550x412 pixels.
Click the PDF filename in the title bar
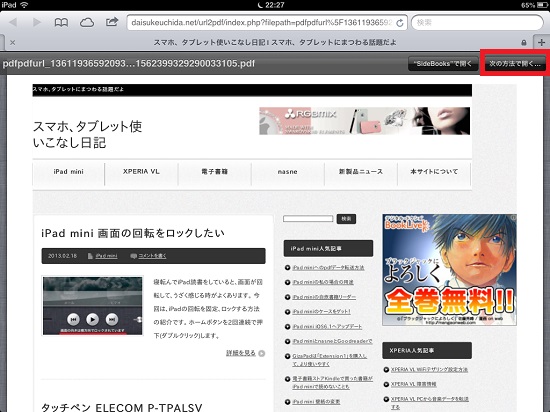pos(129,64)
